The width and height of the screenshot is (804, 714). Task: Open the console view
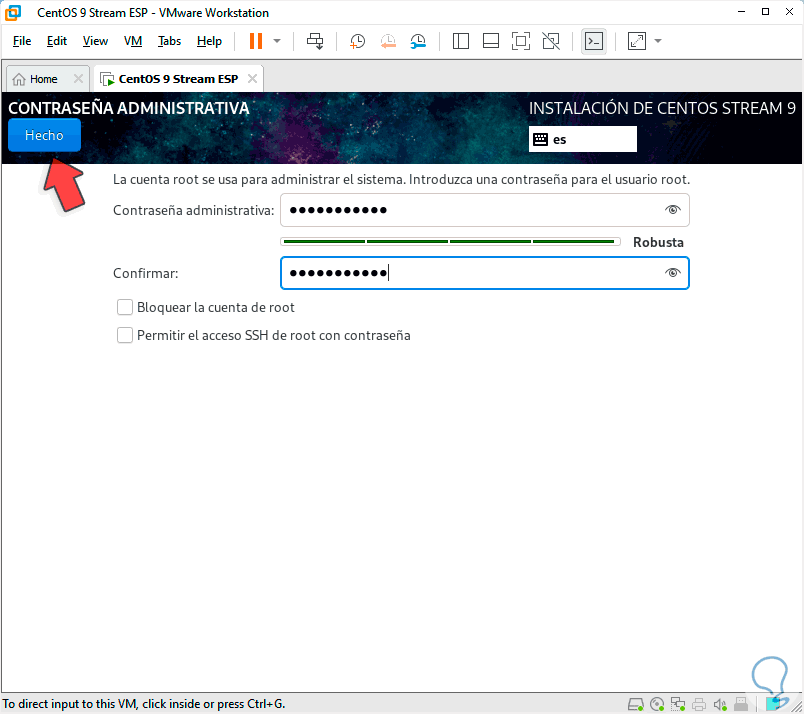click(x=594, y=41)
